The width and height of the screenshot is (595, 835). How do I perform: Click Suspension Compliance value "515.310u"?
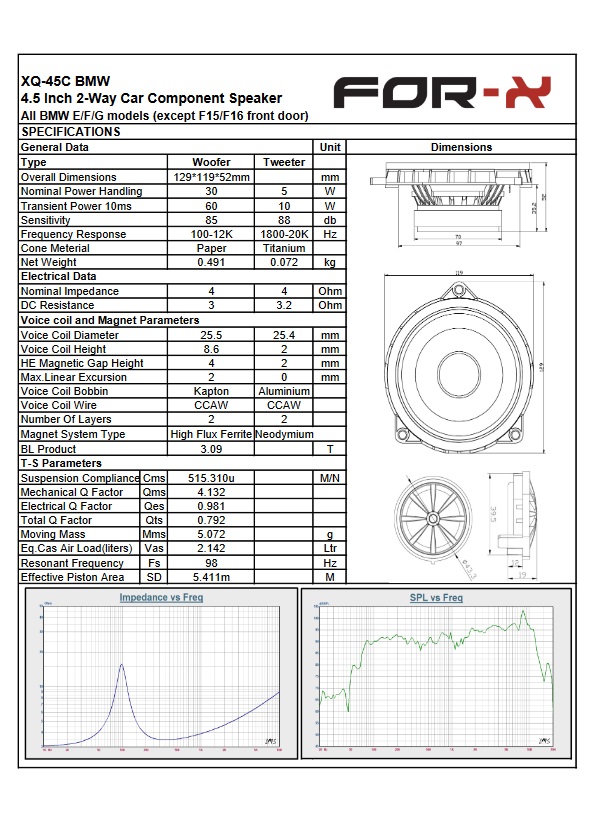coord(211,478)
